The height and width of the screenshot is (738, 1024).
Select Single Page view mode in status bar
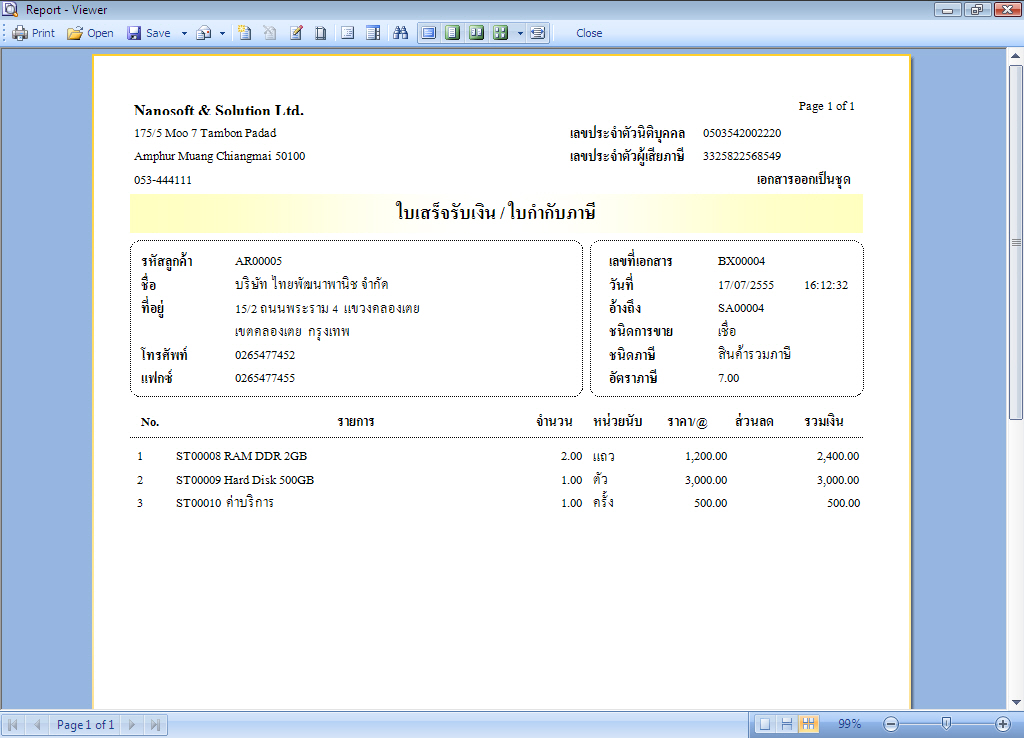point(765,724)
